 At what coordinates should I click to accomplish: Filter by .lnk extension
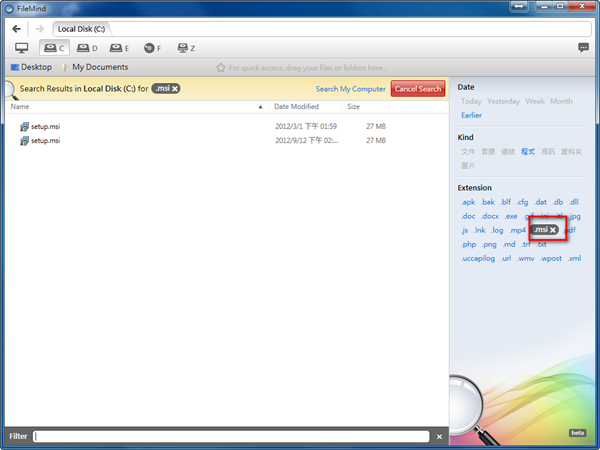(x=479, y=230)
